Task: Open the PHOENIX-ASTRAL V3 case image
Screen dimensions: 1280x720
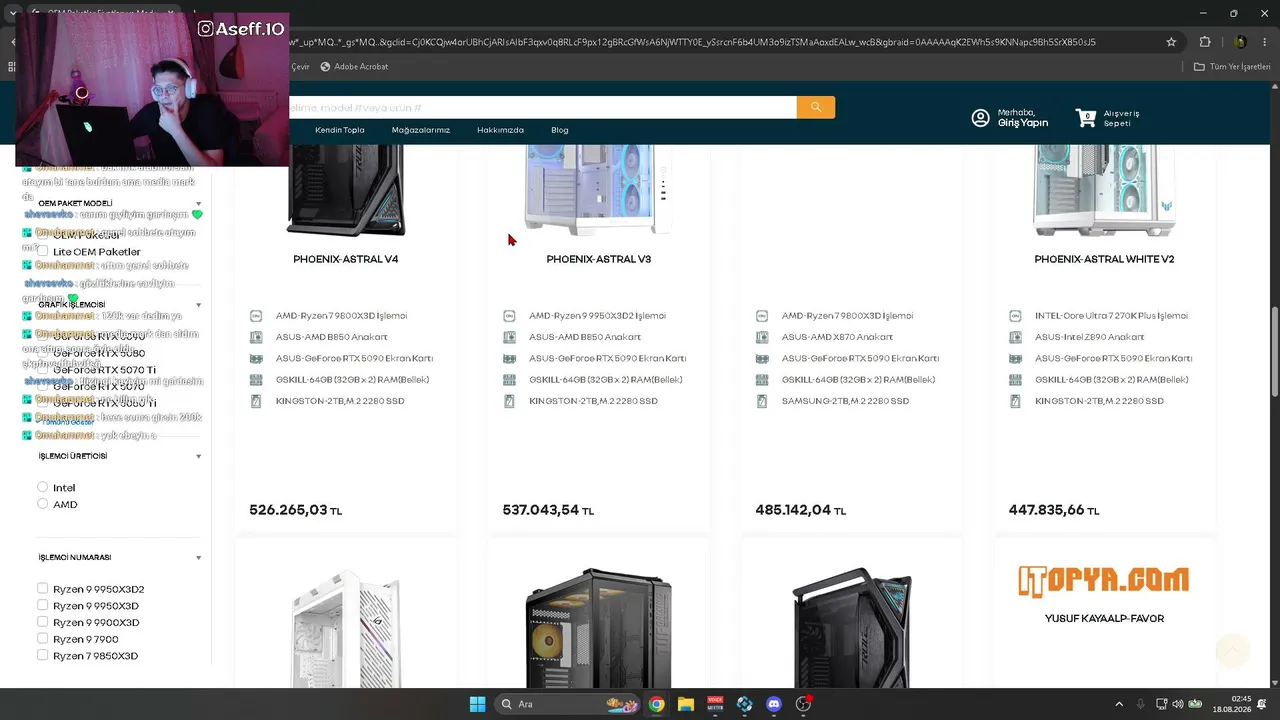Action: [x=599, y=190]
